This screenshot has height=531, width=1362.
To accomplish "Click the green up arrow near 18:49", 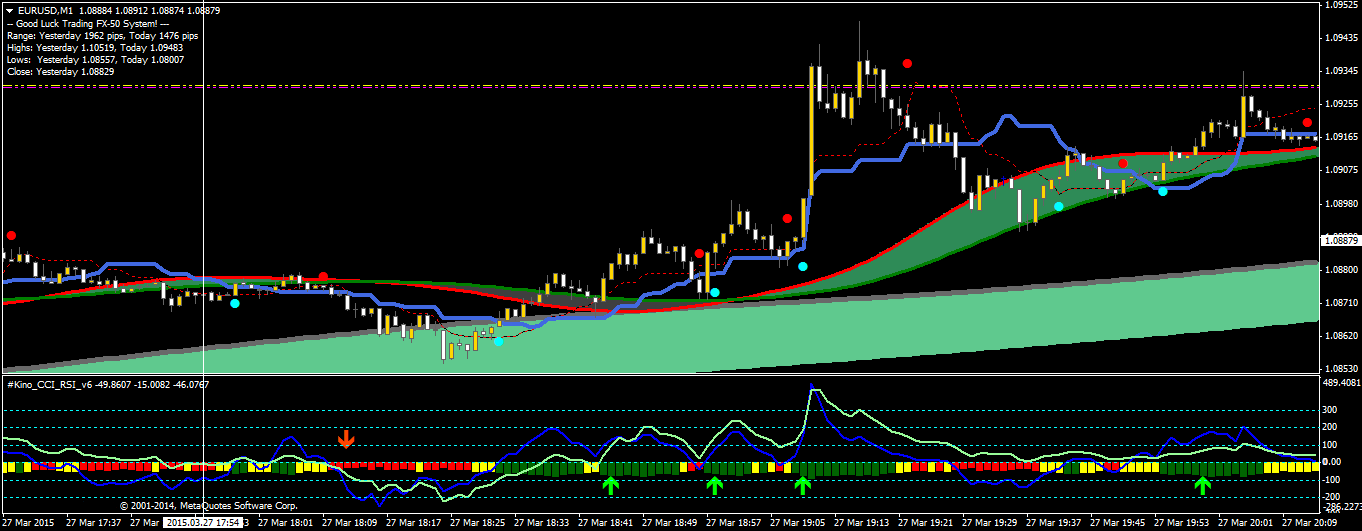I will click(x=714, y=486).
